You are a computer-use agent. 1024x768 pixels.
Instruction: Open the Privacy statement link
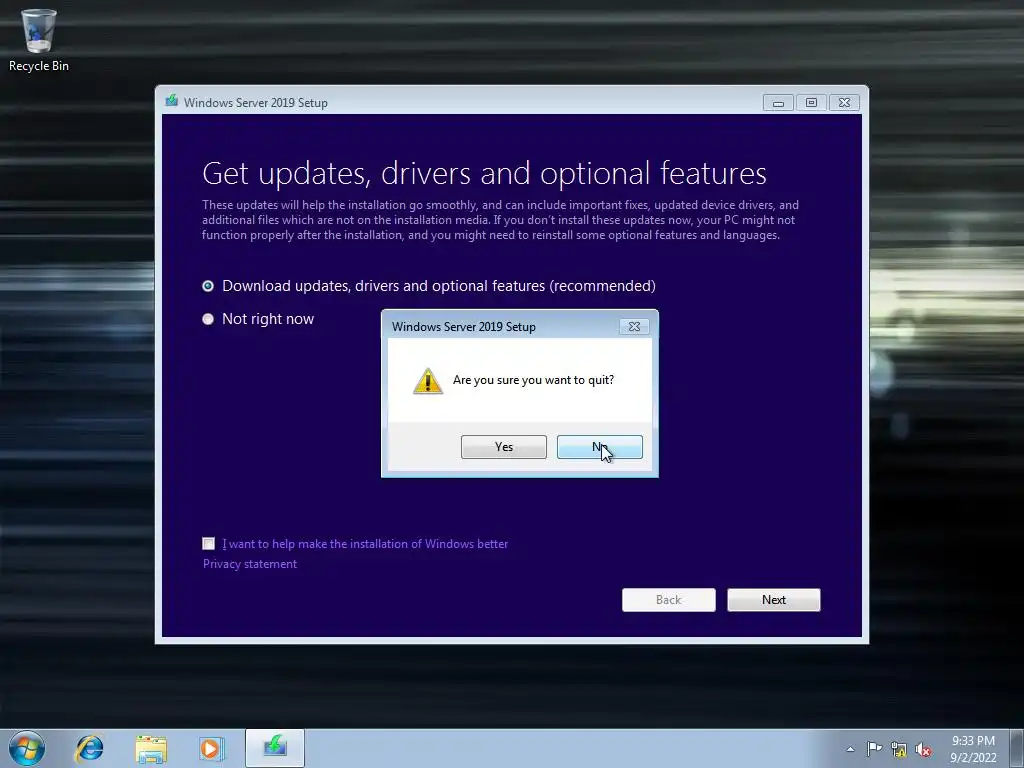249,564
